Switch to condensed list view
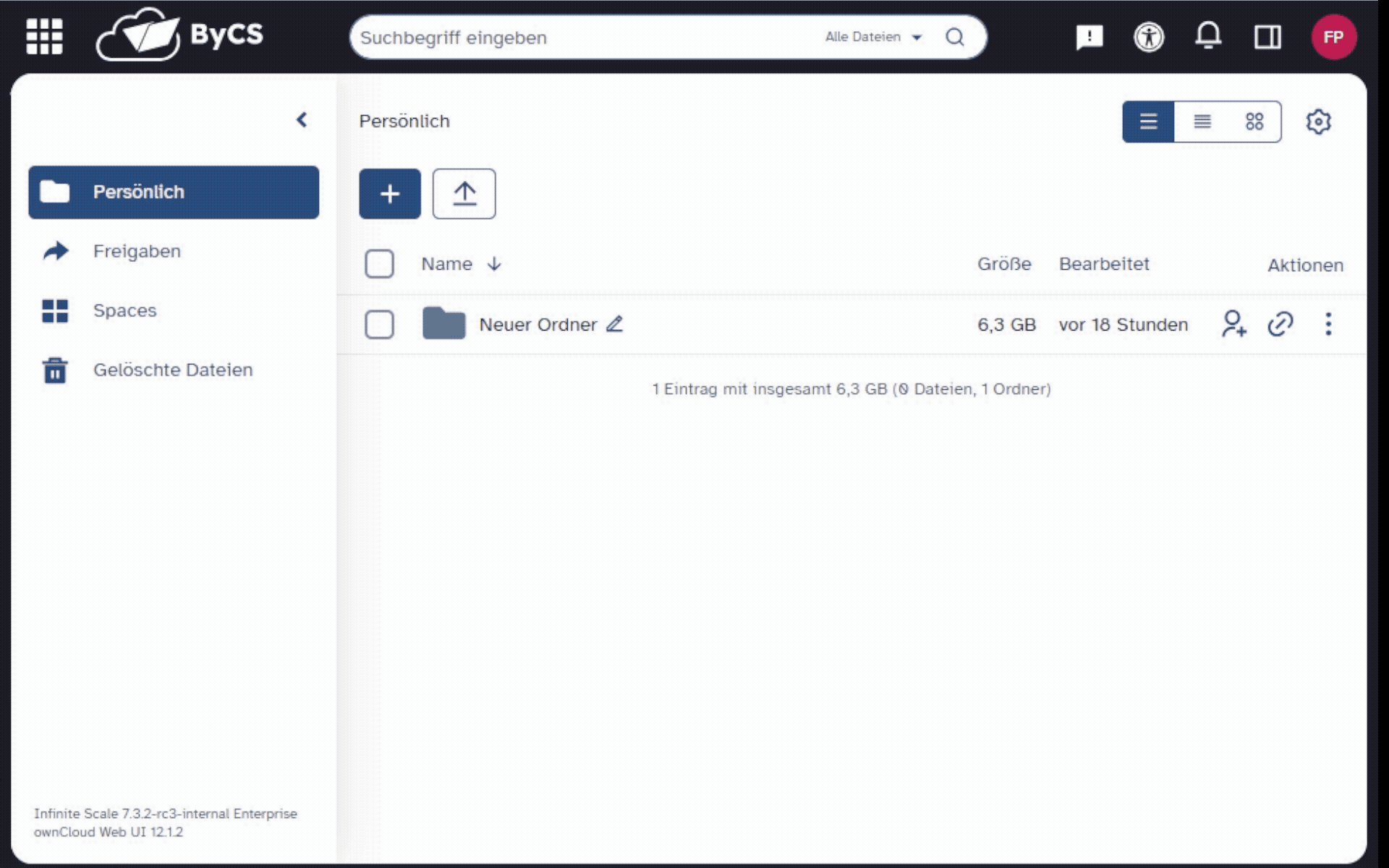1389x868 pixels. pyautogui.click(x=1202, y=122)
